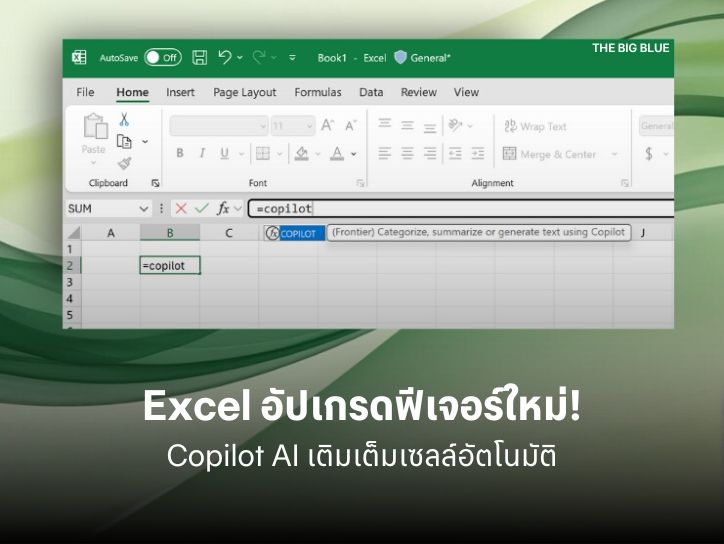This screenshot has height=544, width=724.
Task: Click the Undo arrow icon
Action: pyautogui.click(x=225, y=57)
